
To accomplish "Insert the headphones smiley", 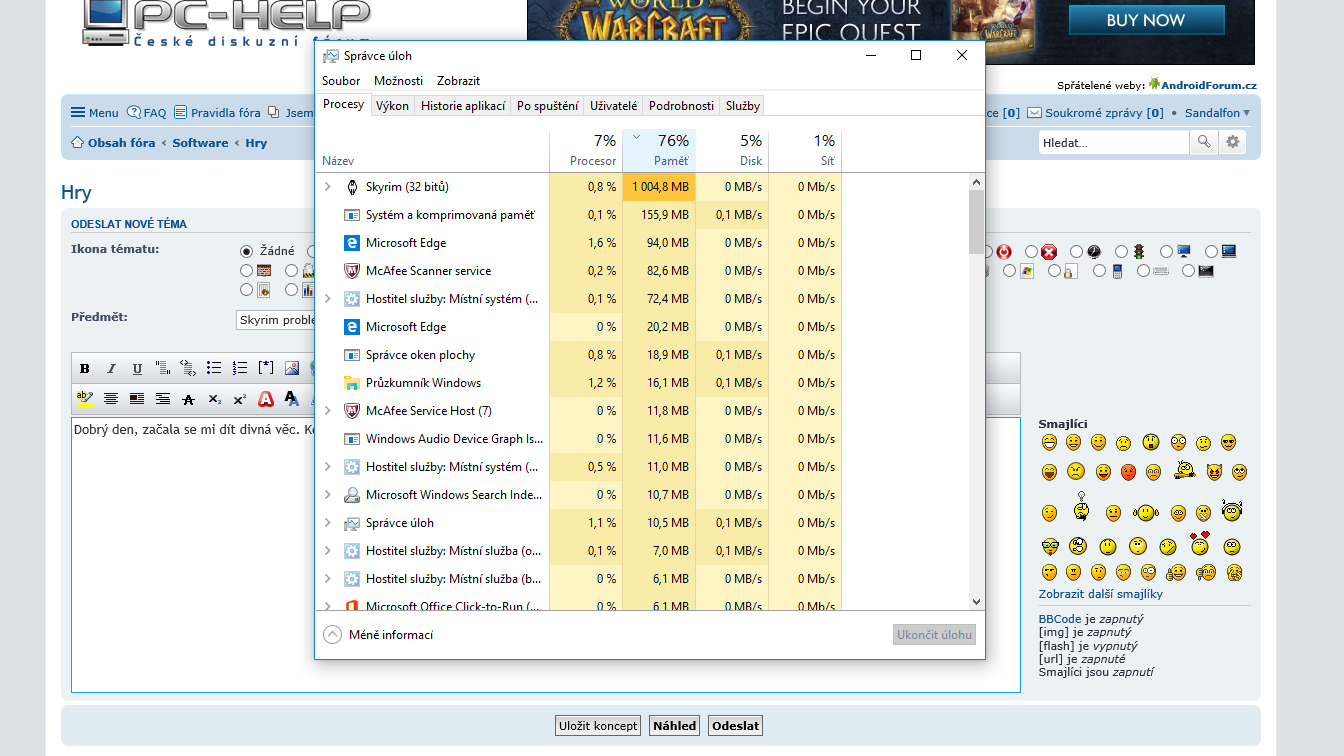I will tap(1231, 510).
